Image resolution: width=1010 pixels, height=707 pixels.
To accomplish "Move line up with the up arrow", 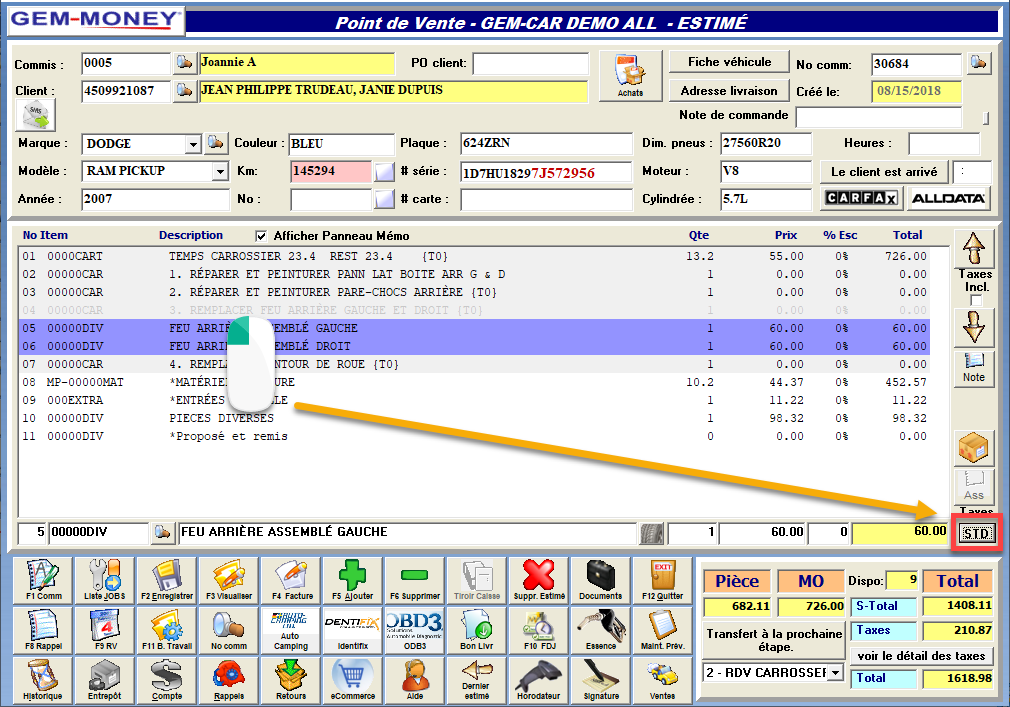I will point(973,249).
